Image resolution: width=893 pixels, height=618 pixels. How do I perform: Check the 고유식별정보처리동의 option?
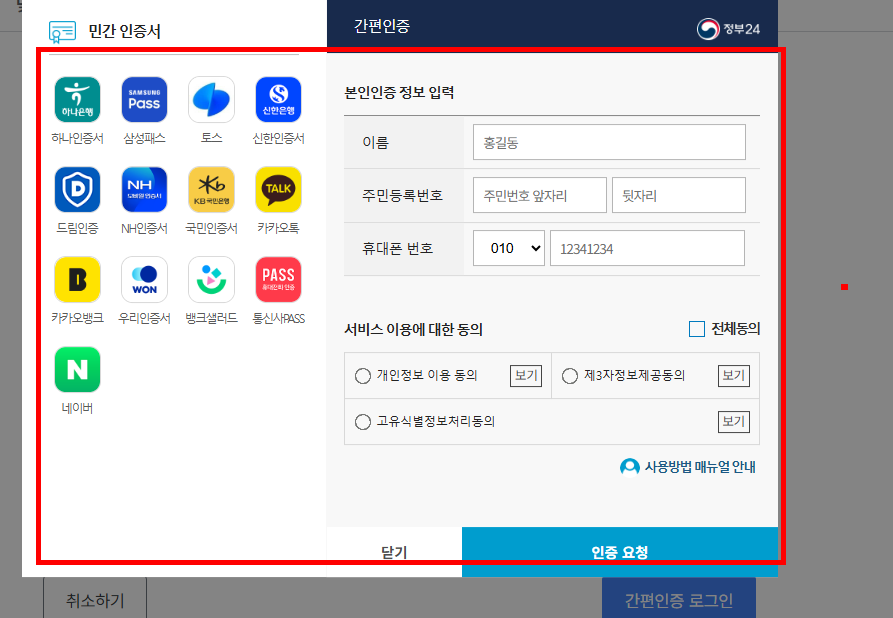click(x=361, y=422)
